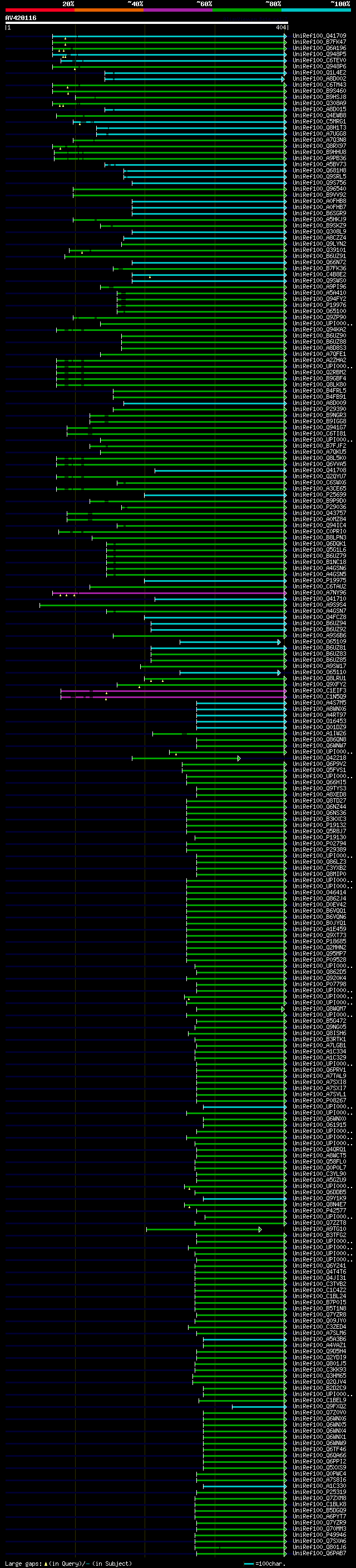The image size is (356, 1568).
Task: Select the UniRef100_Q6PA87 label
Action: 319,1553
